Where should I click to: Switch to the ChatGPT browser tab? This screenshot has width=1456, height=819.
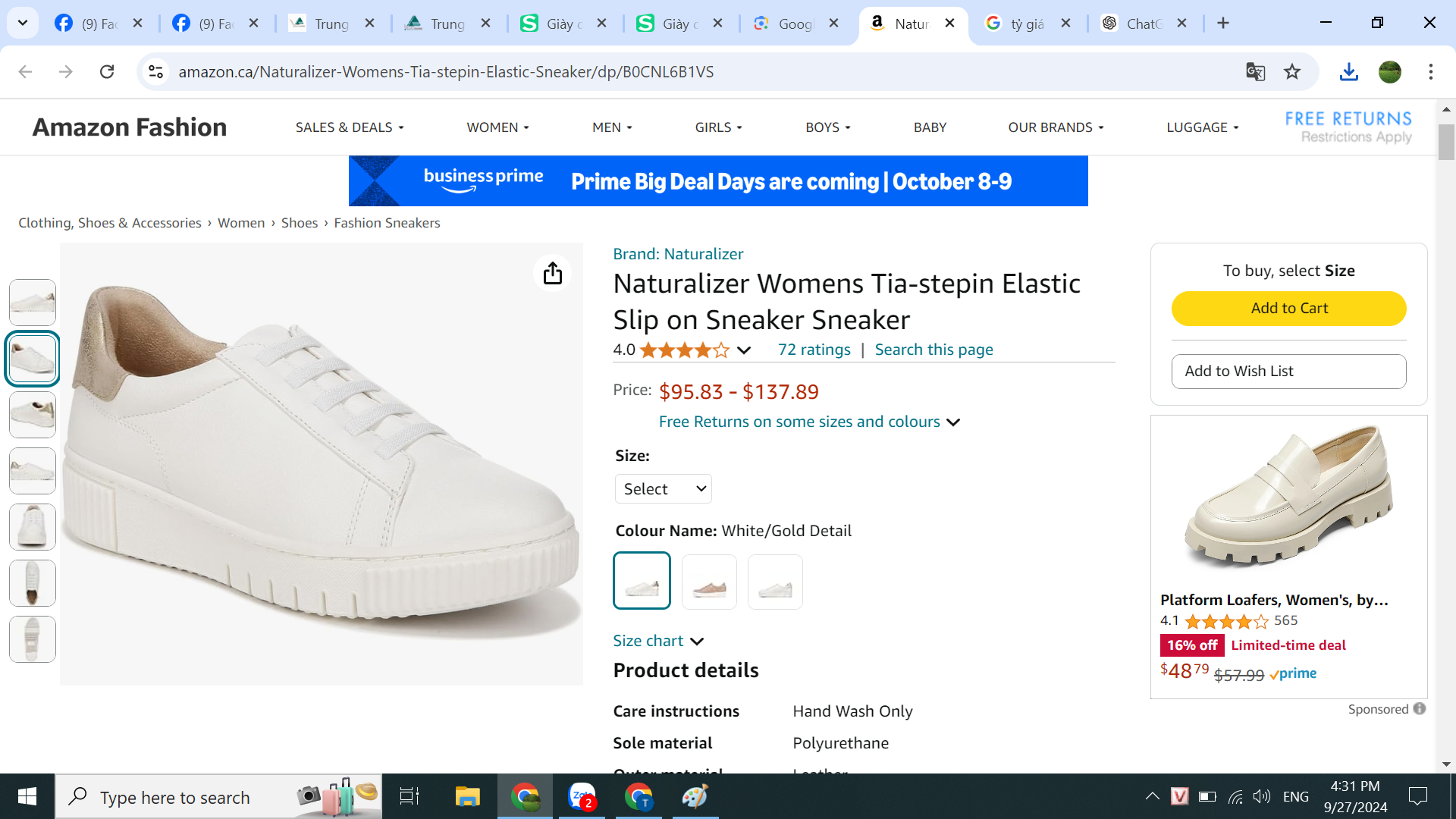point(1144,24)
